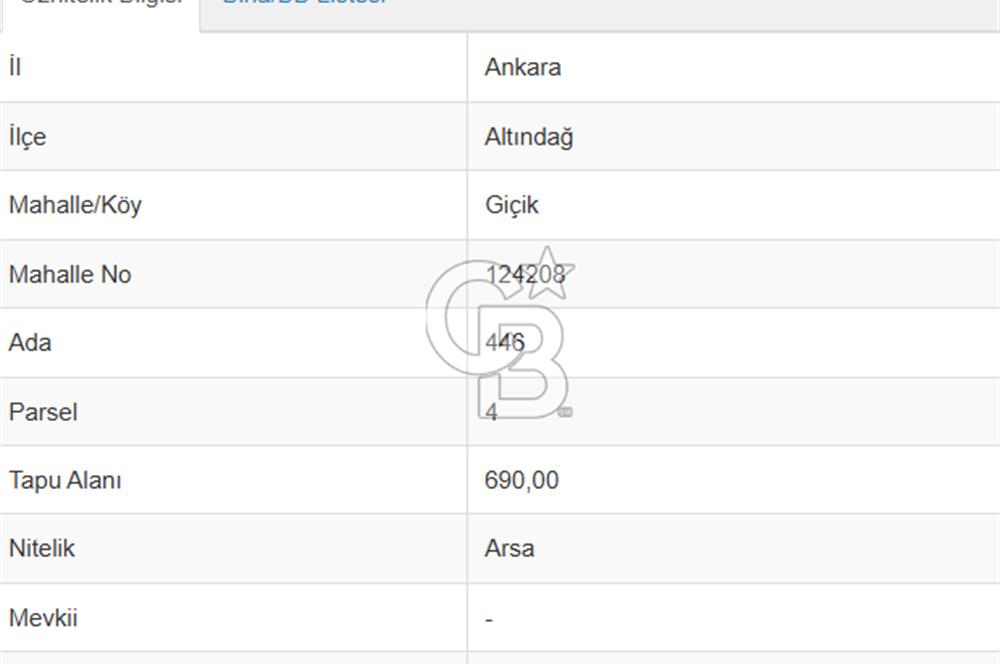This screenshot has width=1000, height=664.
Task: Select the Nitelik row showing Arsa
Action: click(230, 548)
